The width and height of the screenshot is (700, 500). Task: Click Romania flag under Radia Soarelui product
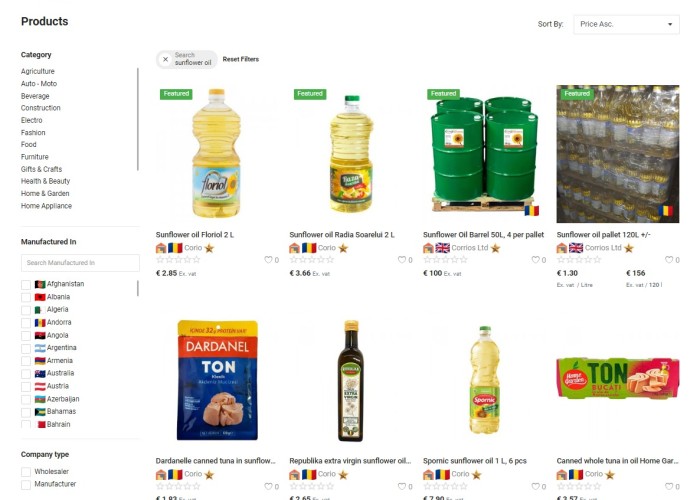(309, 248)
